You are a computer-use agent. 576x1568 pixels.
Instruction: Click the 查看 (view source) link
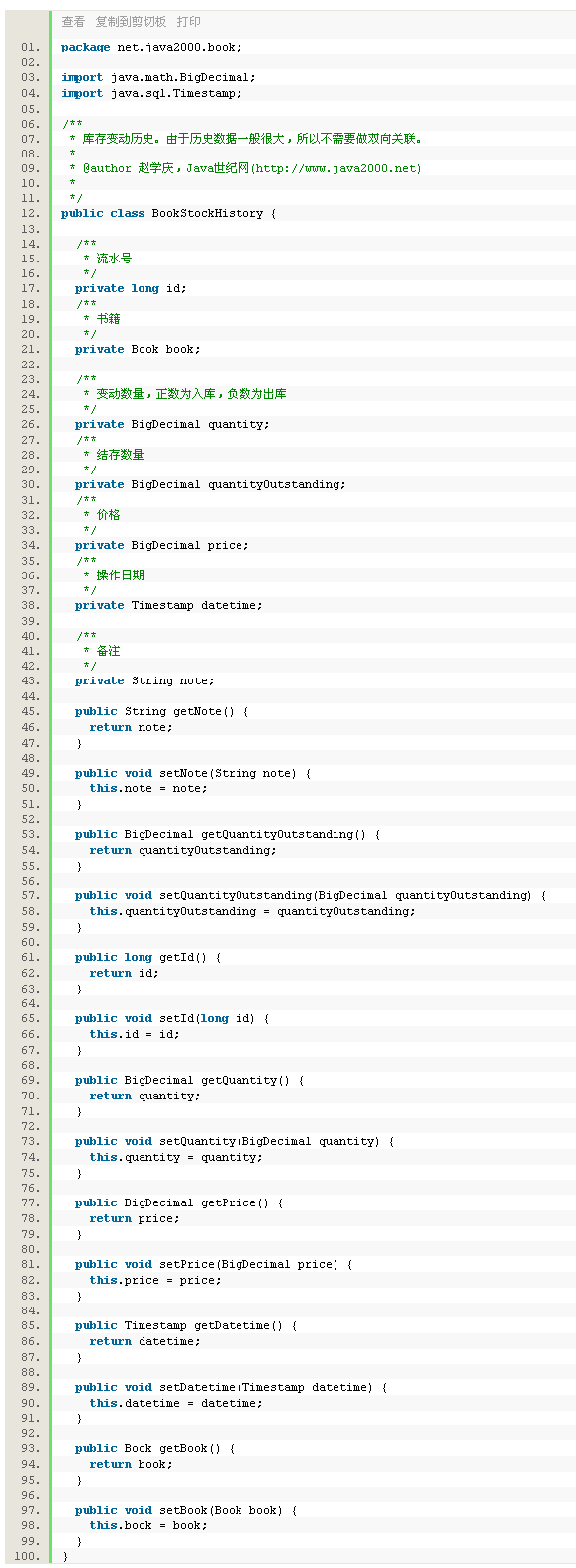[x=73, y=22]
